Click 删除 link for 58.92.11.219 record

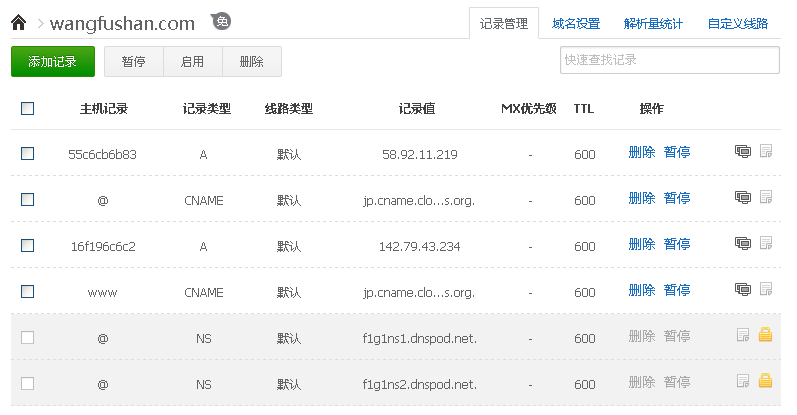[642, 152]
